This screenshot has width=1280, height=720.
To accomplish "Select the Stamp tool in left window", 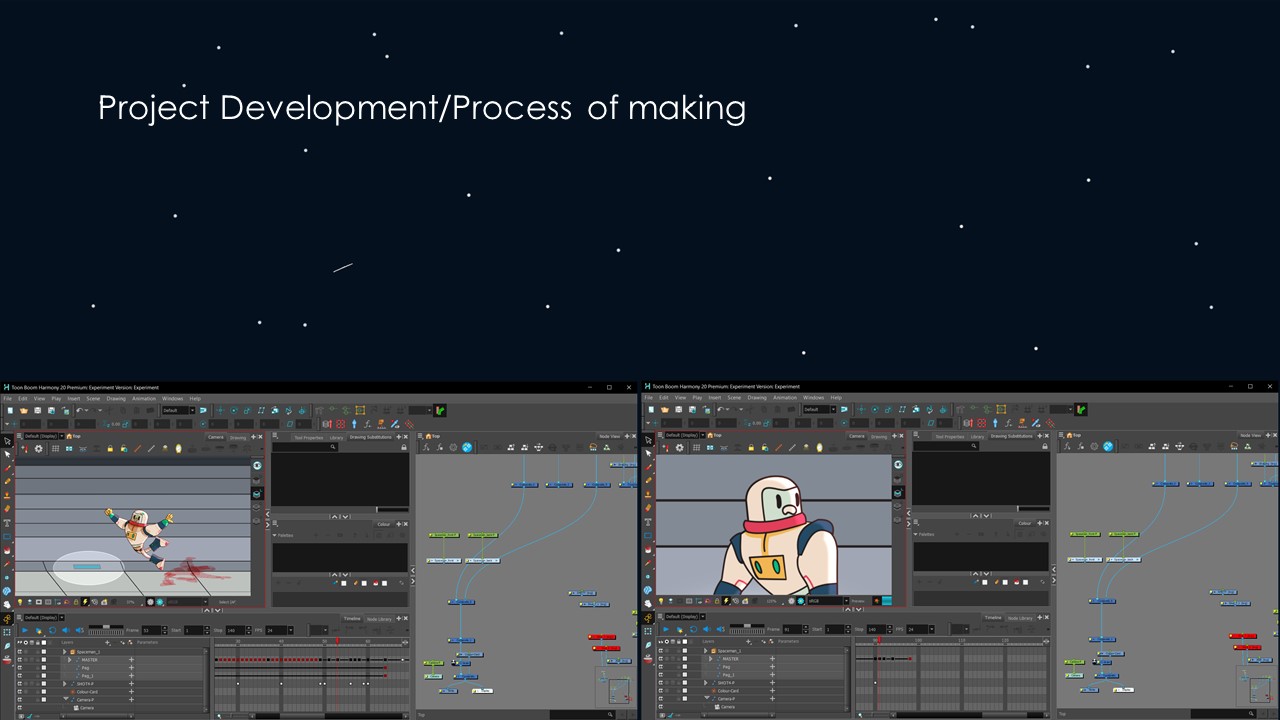I will [x=7, y=495].
